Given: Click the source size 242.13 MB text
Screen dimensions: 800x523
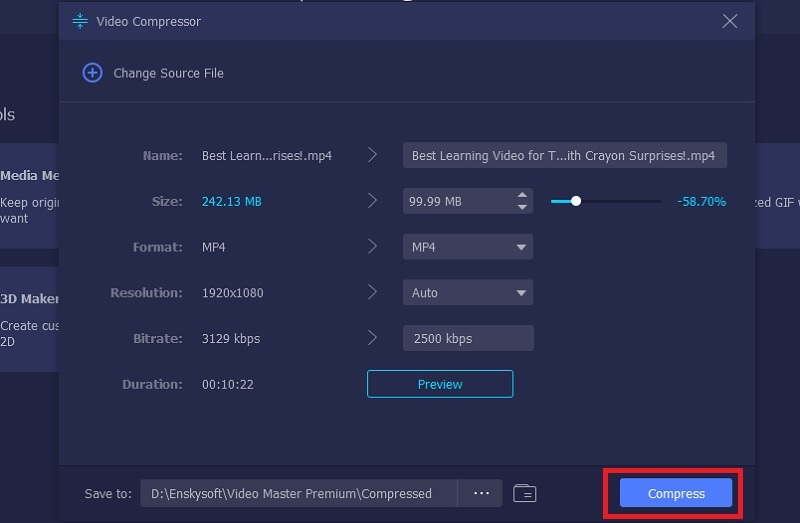Looking at the screenshot, I should [x=232, y=202].
